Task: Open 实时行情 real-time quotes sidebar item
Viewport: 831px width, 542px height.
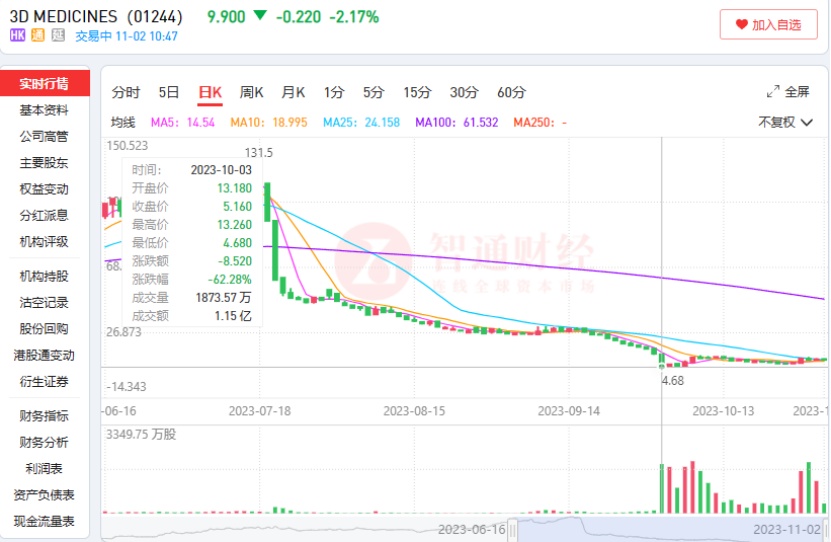Action: click(x=45, y=83)
